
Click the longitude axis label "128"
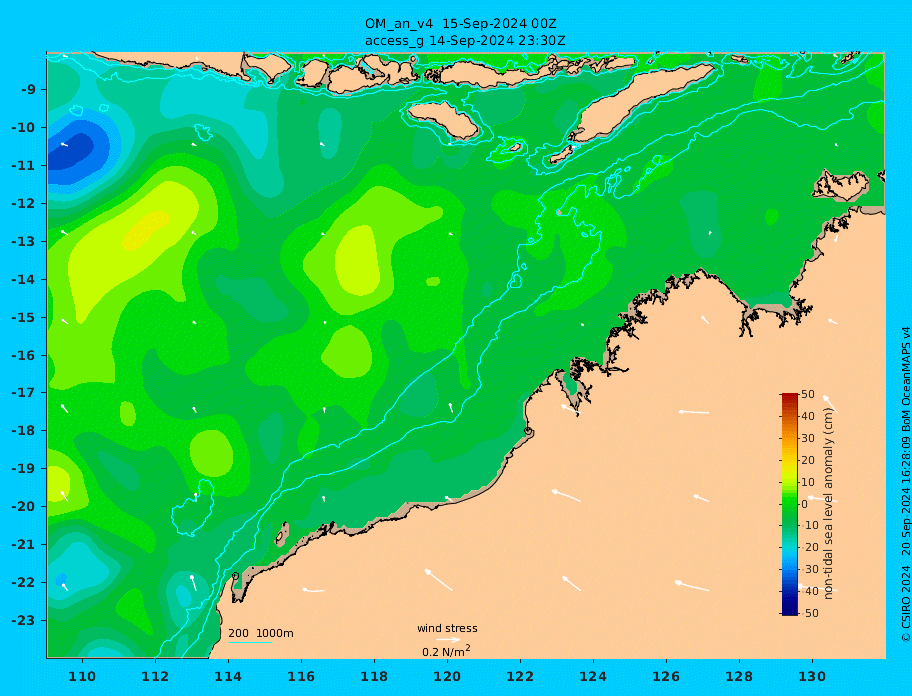coord(739,676)
